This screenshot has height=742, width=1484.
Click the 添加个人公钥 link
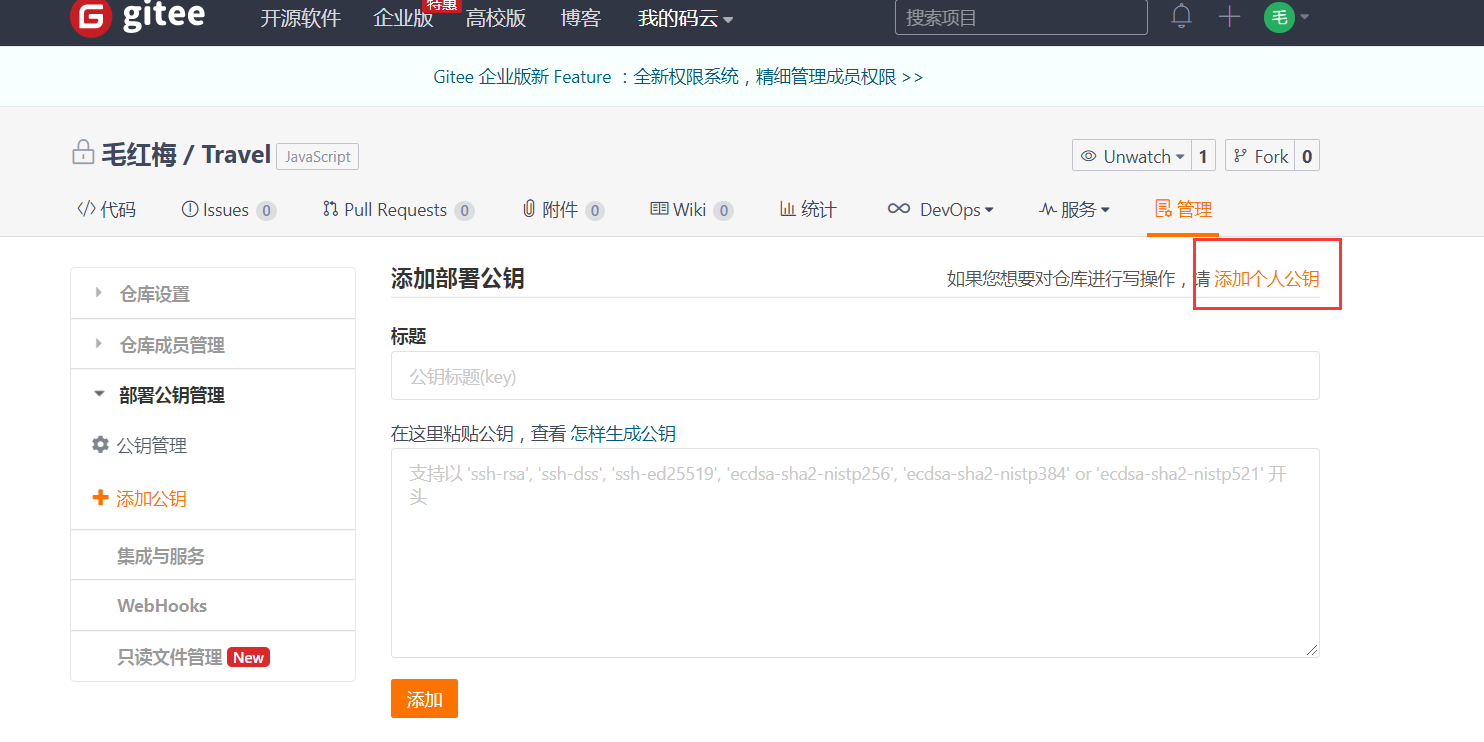1267,279
